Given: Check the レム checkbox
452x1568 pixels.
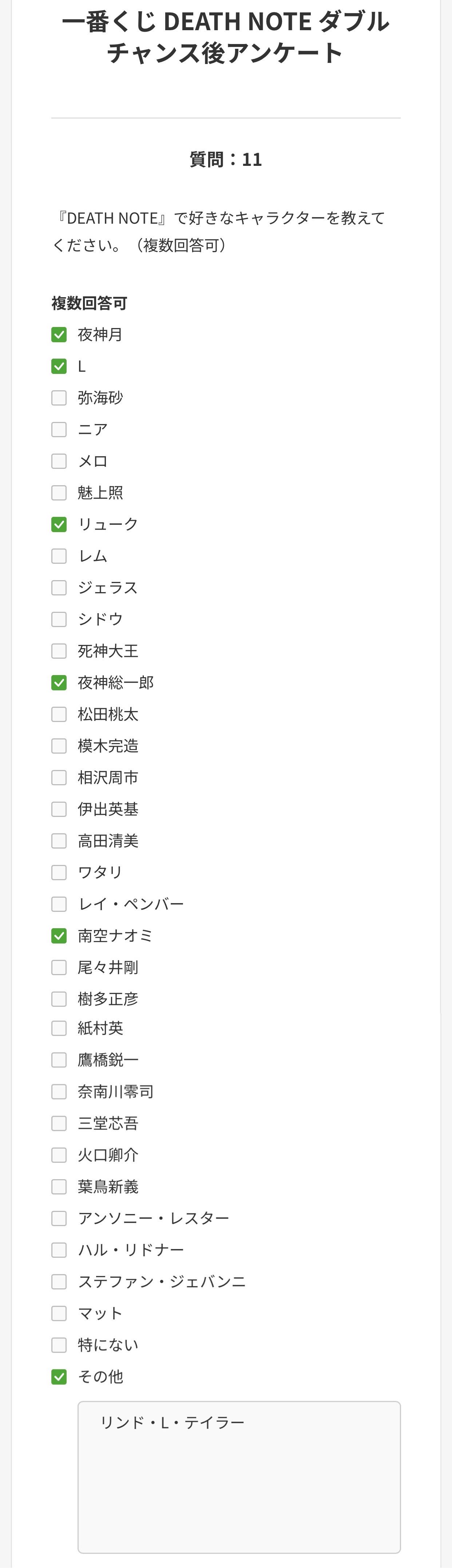Looking at the screenshot, I should coord(59,556).
